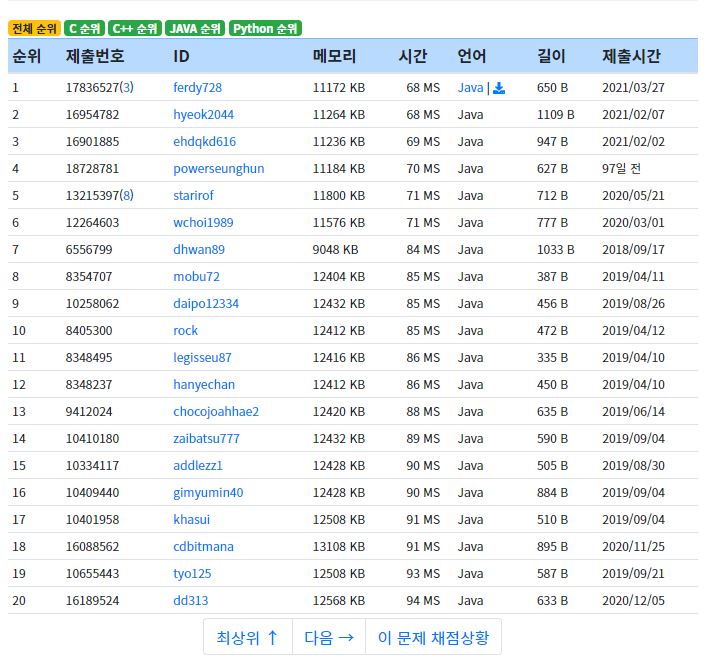
Task: Open daipo12334's user page
Action: (206, 304)
